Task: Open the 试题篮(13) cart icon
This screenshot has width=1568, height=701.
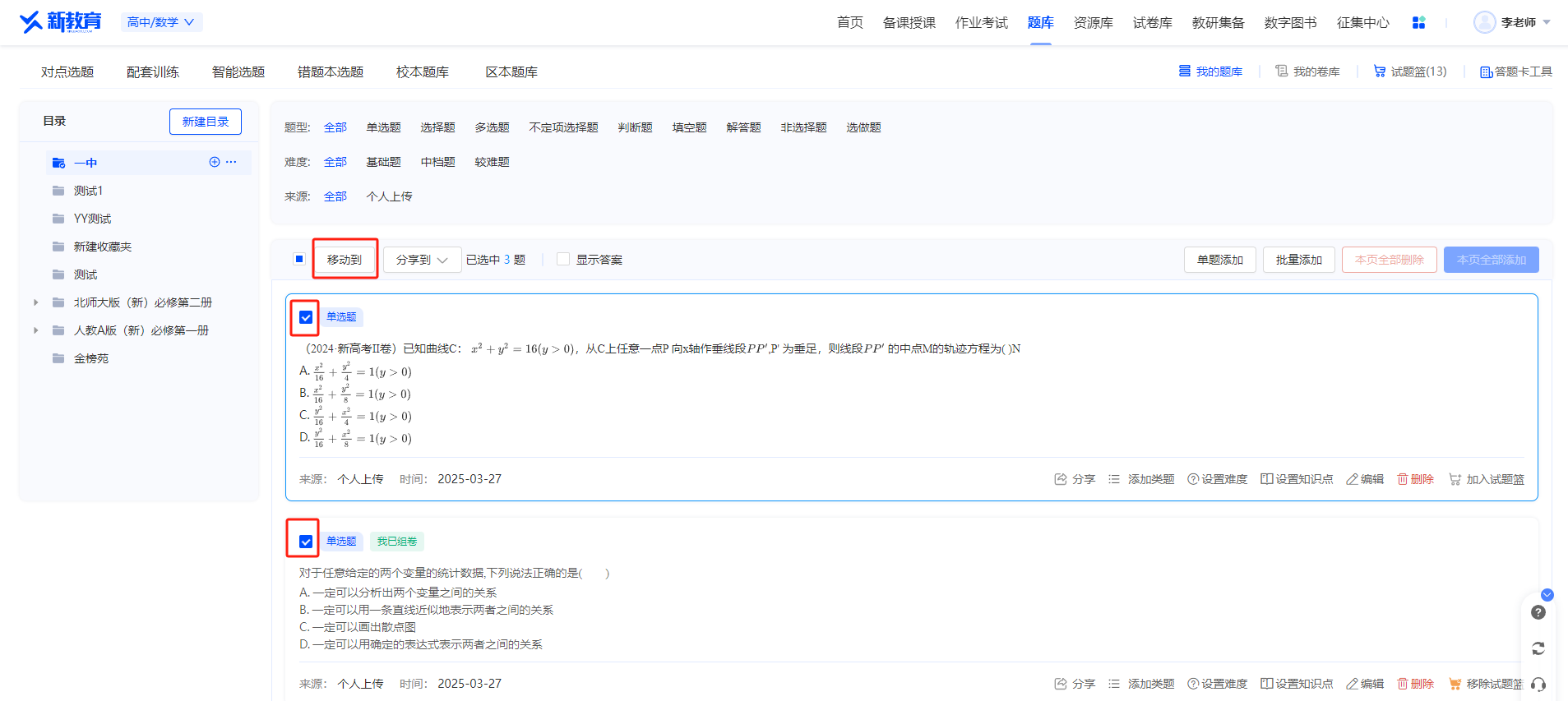Action: 1379,71
